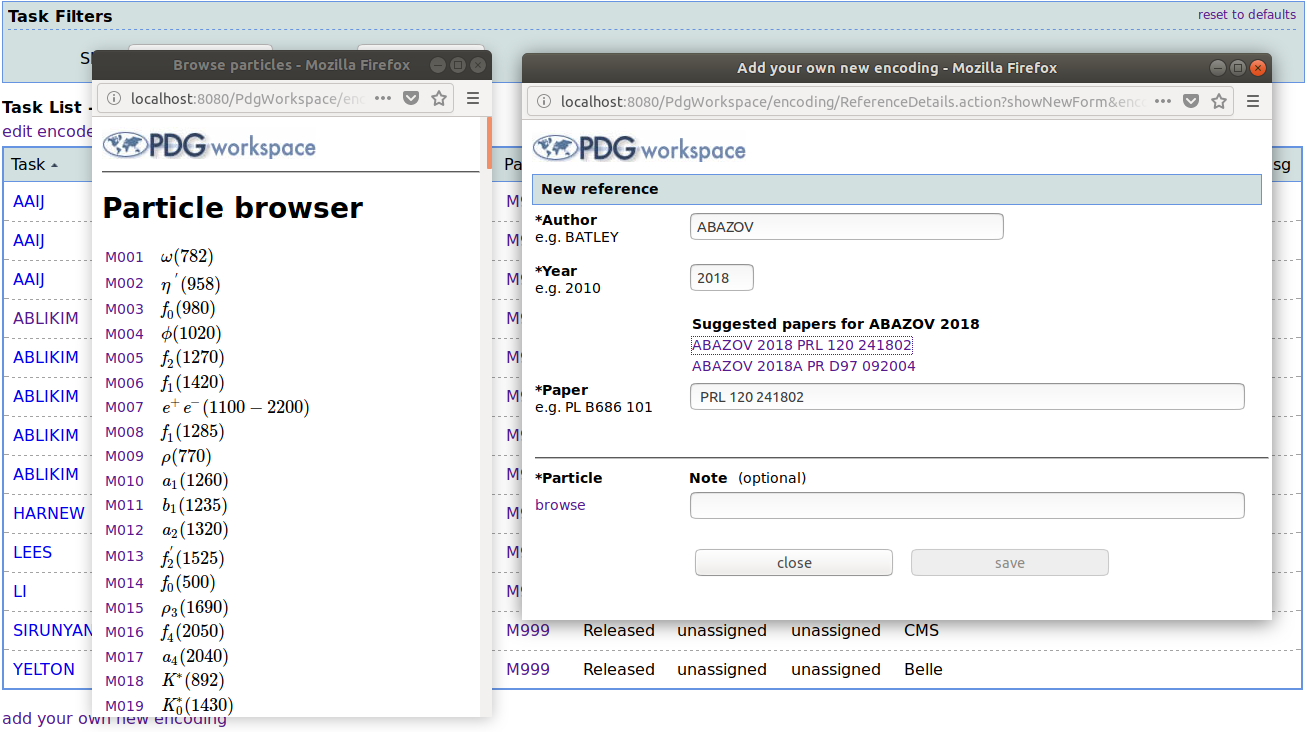Select particle M012 a2(1320)
The height and width of the screenshot is (732, 1306).
[125, 530]
